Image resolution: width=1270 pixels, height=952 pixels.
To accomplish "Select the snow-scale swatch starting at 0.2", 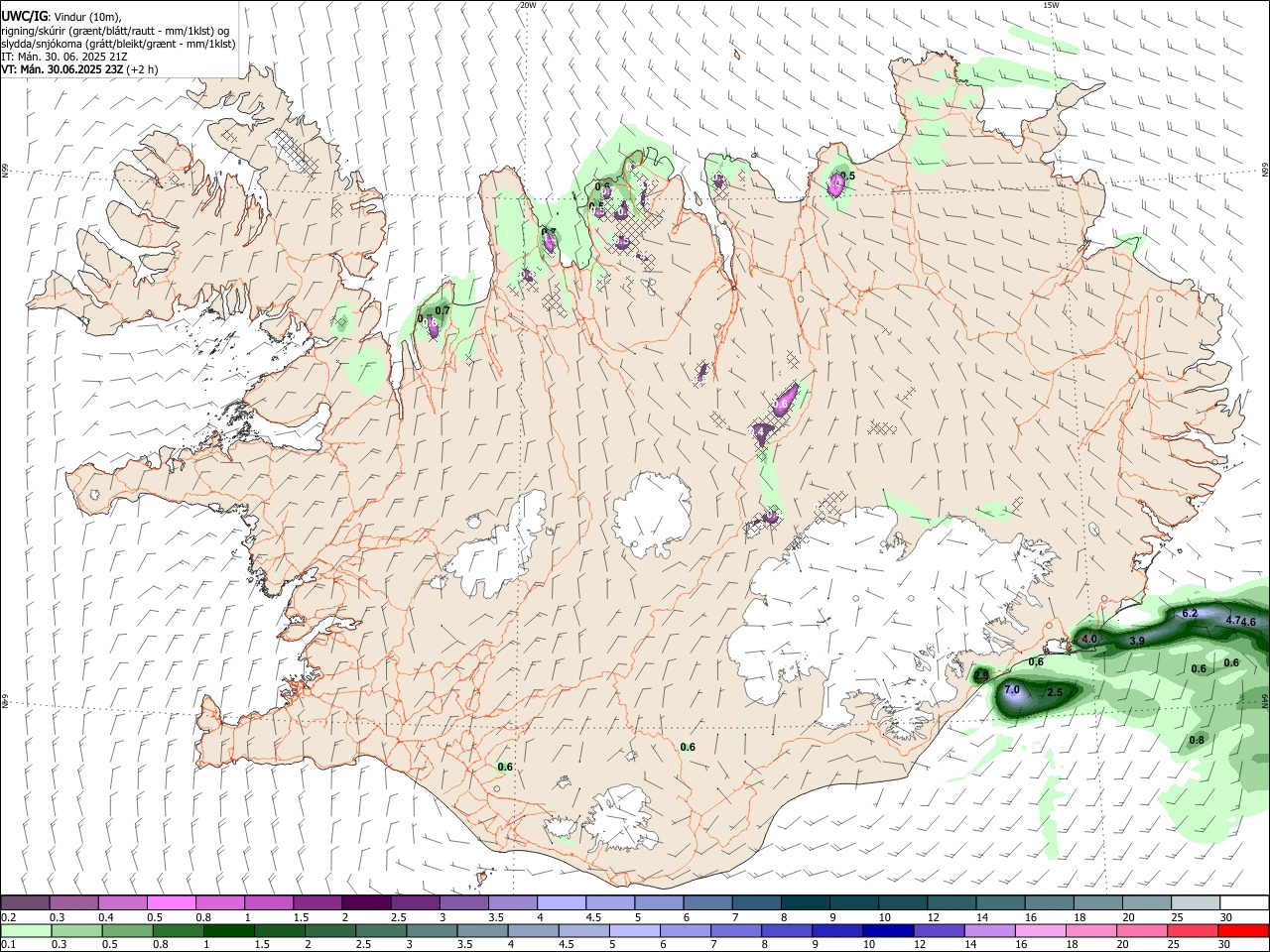I will (x=26, y=902).
